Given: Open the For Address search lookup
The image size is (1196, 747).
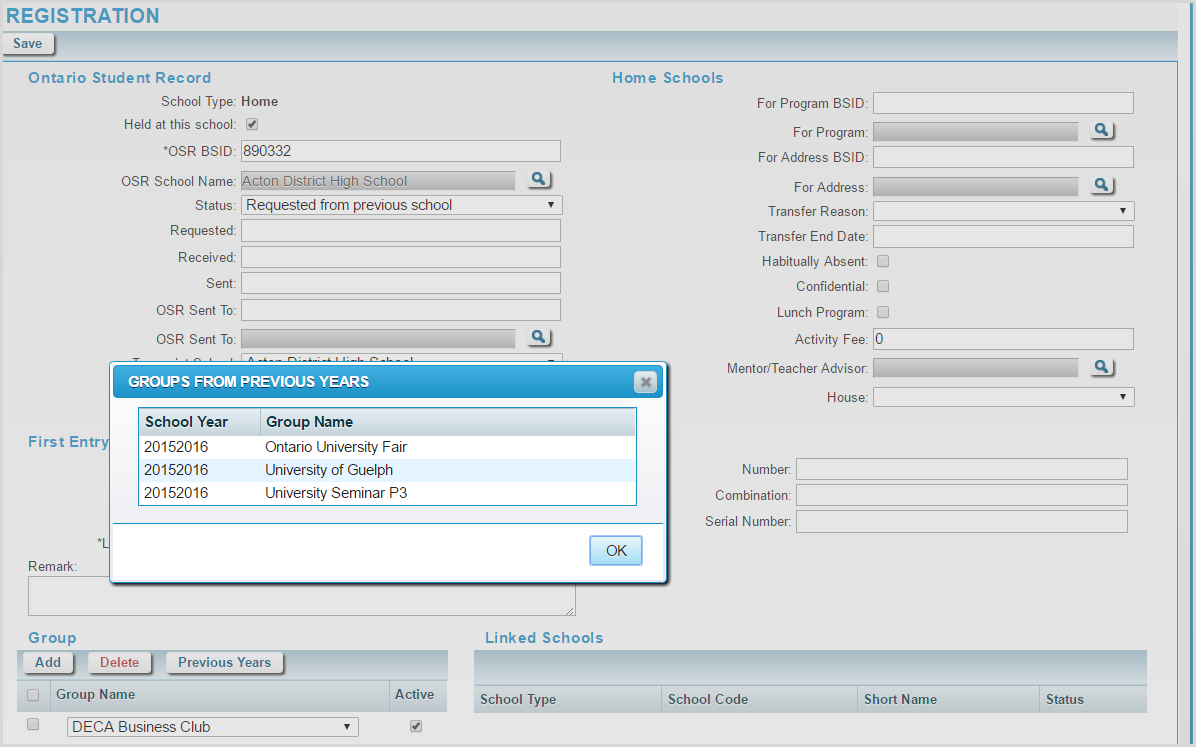Looking at the screenshot, I should (1101, 185).
